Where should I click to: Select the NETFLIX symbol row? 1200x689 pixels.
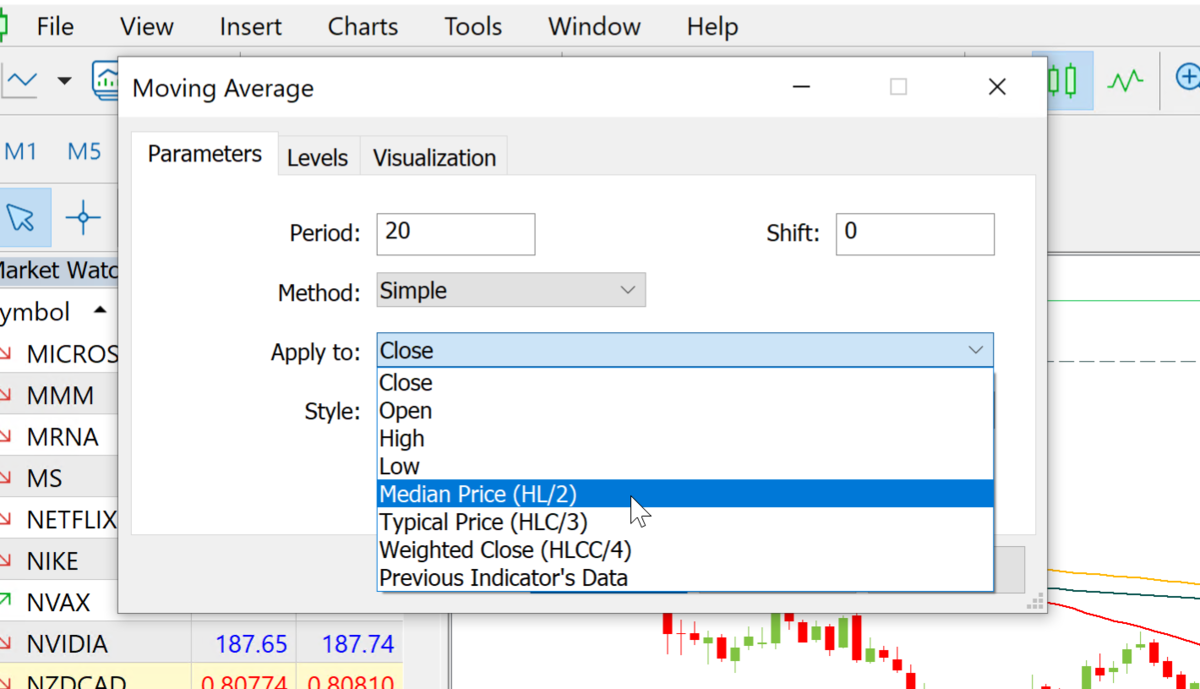(x=59, y=519)
